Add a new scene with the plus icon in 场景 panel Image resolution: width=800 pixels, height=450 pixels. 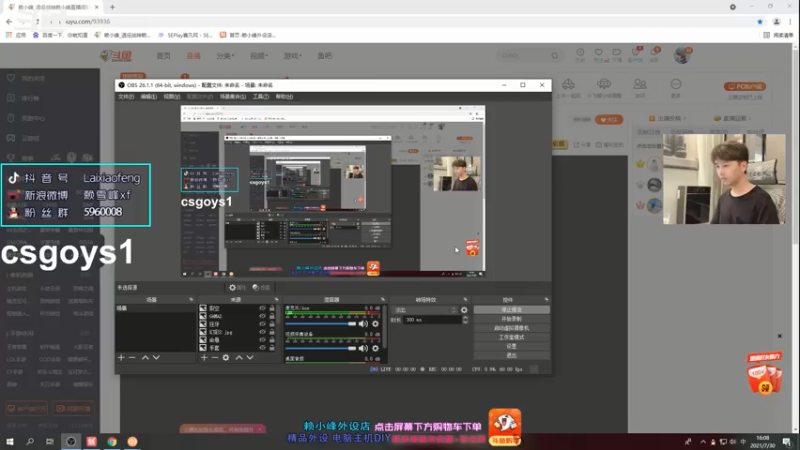[121, 358]
